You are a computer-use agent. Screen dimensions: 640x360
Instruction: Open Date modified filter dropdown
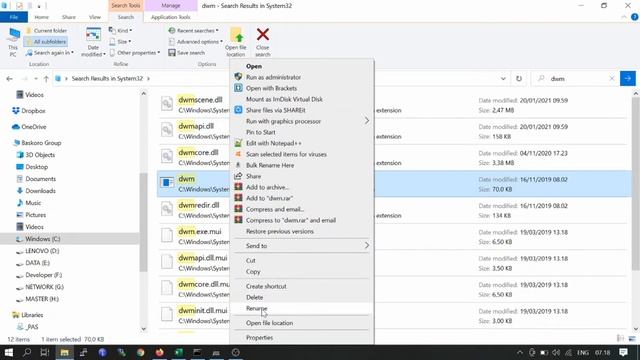click(x=93, y=42)
